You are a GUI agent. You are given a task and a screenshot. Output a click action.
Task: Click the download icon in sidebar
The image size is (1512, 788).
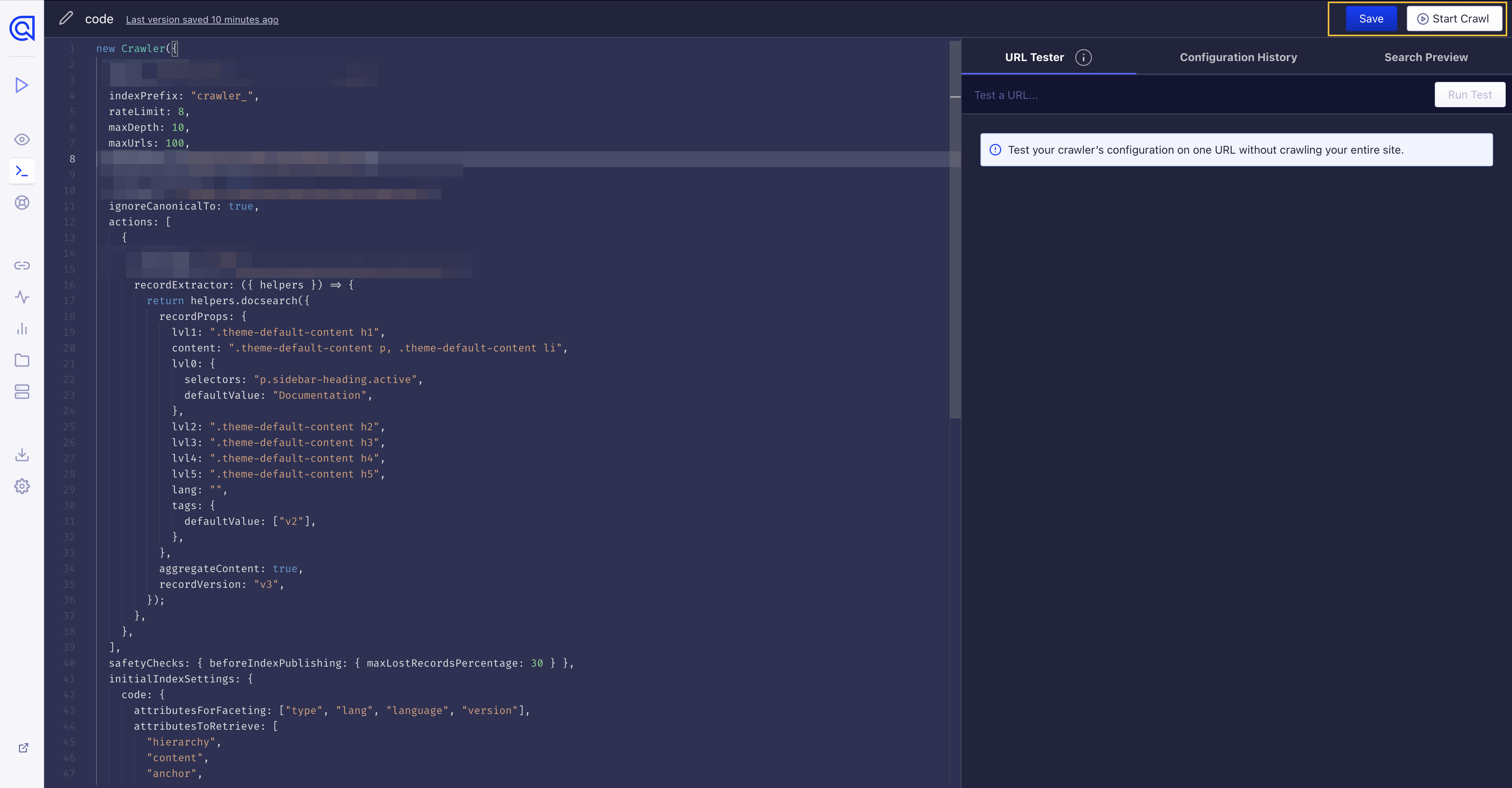[x=22, y=455]
